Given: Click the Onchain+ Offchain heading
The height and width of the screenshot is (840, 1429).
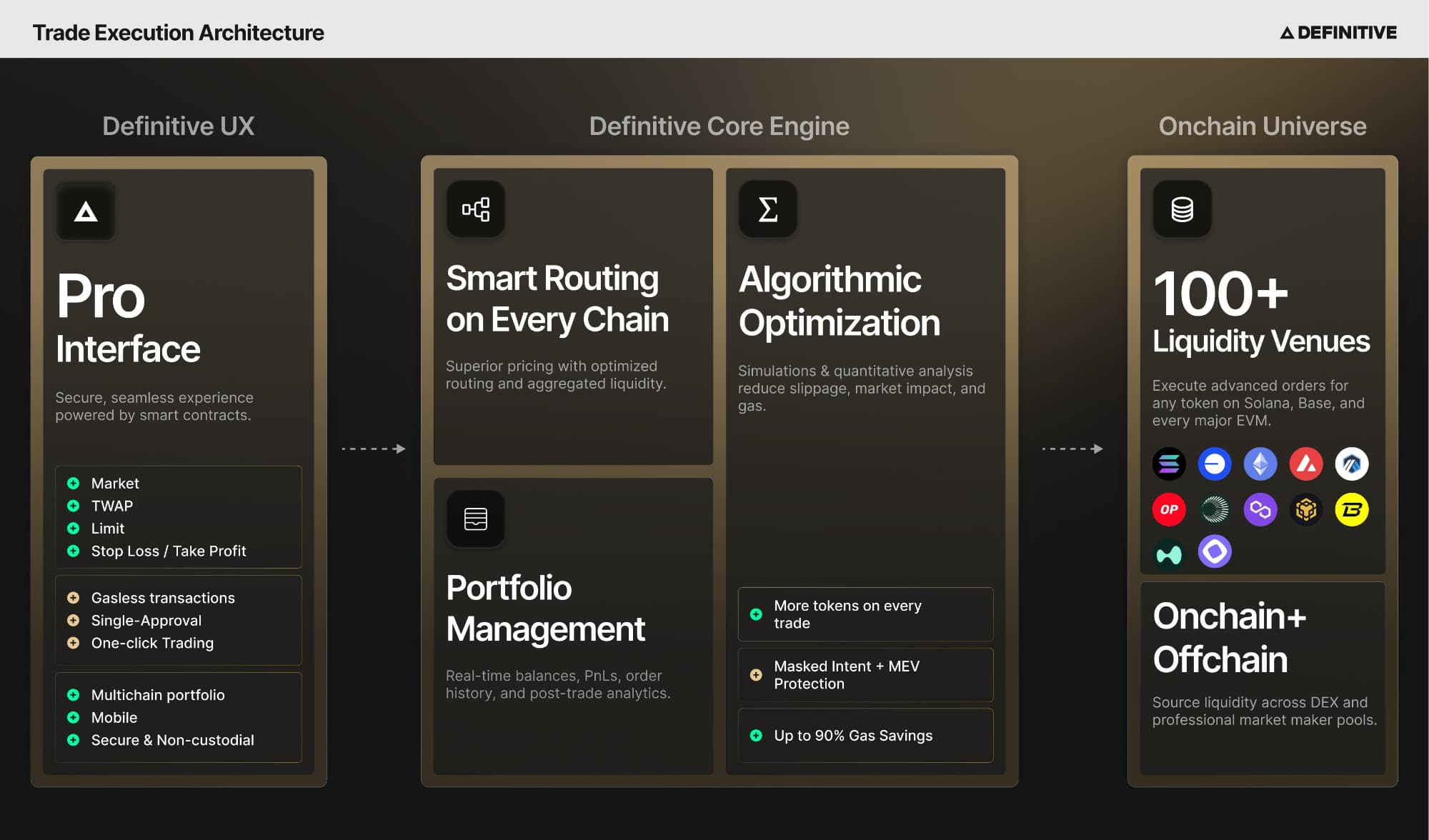Looking at the screenshot, I should coord(1229,638).
